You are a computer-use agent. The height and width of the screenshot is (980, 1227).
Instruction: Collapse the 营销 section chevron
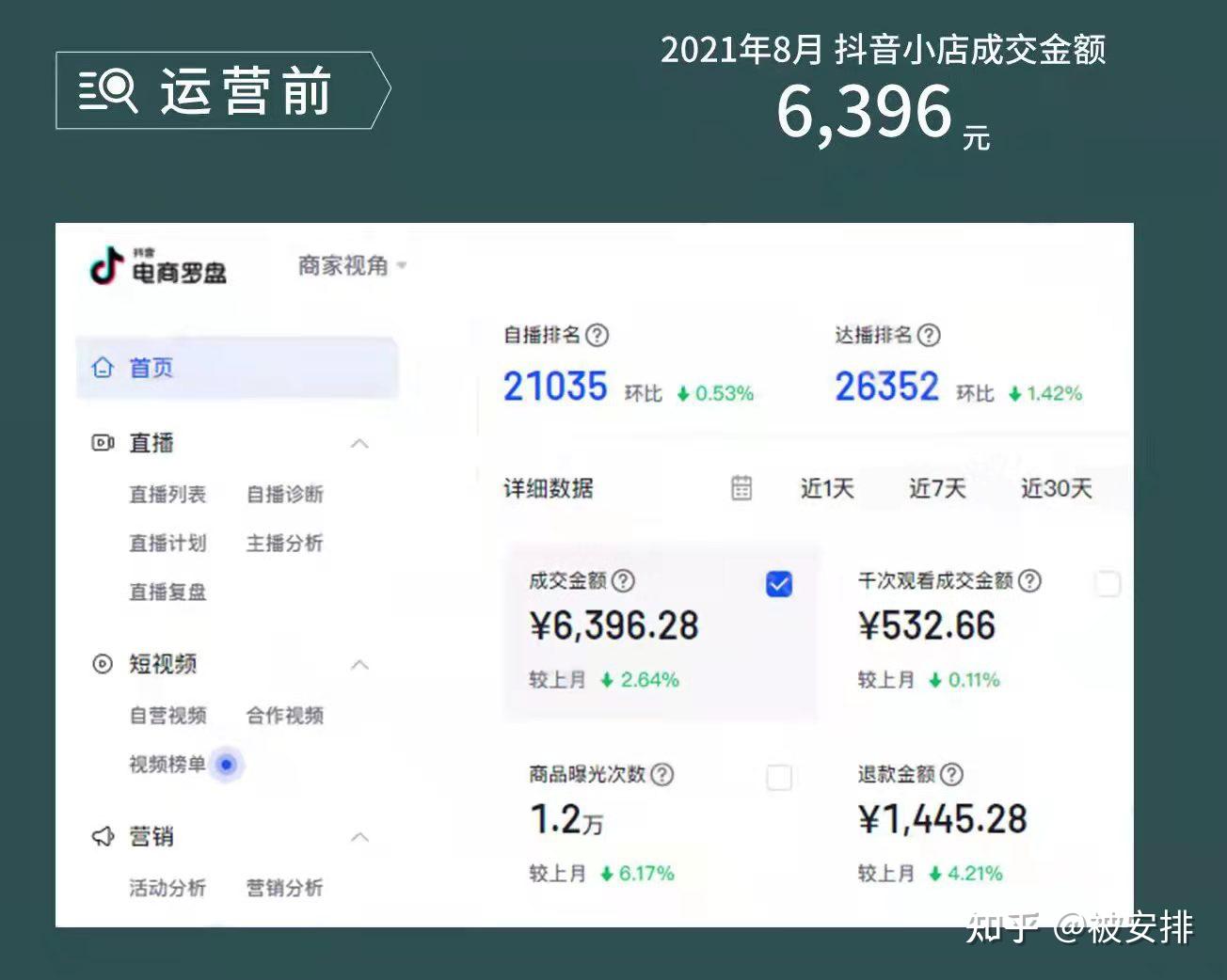click(x=359, y=837)
